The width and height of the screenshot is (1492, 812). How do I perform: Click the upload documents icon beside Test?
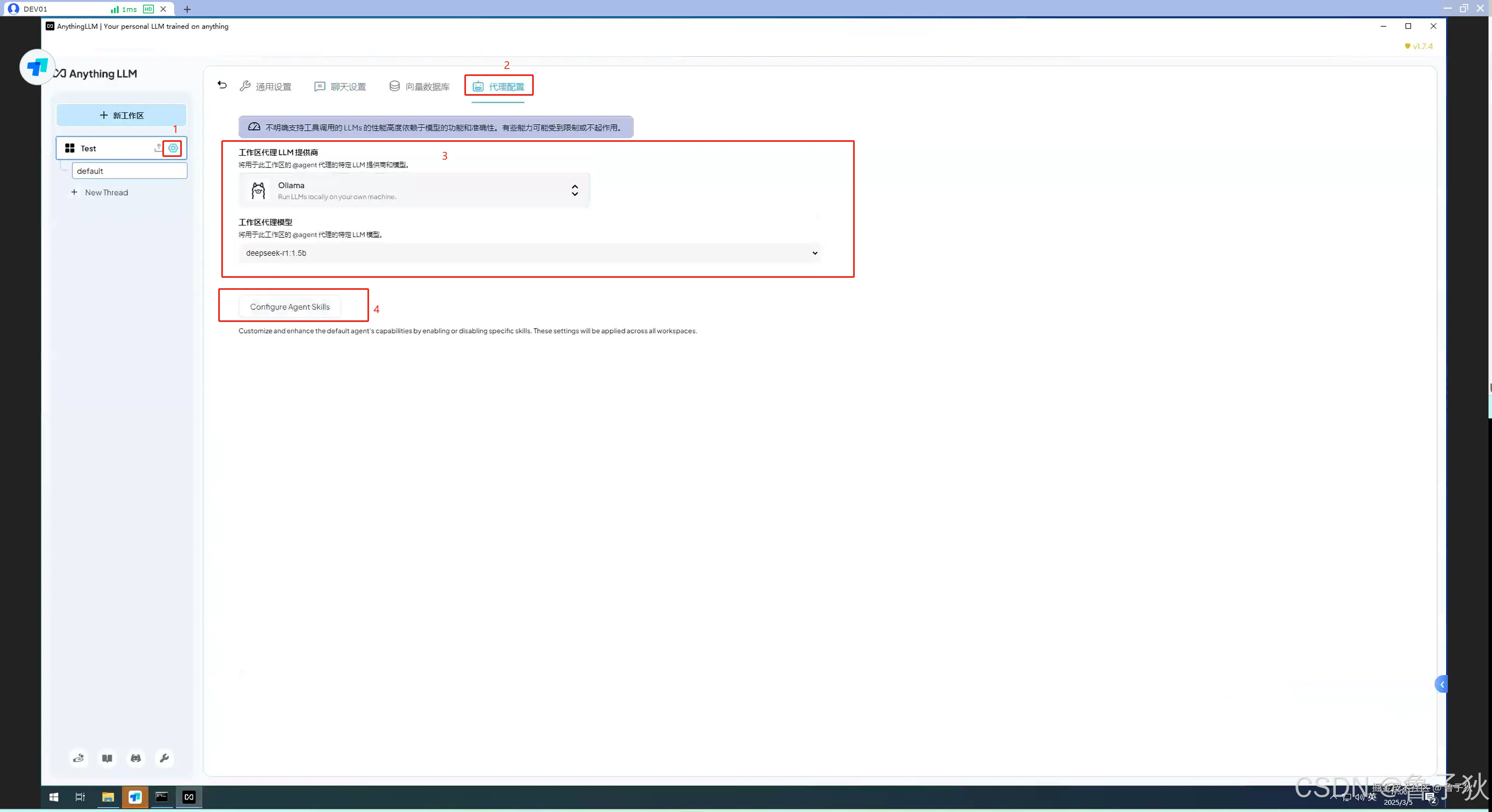click(x=158, y=148)
